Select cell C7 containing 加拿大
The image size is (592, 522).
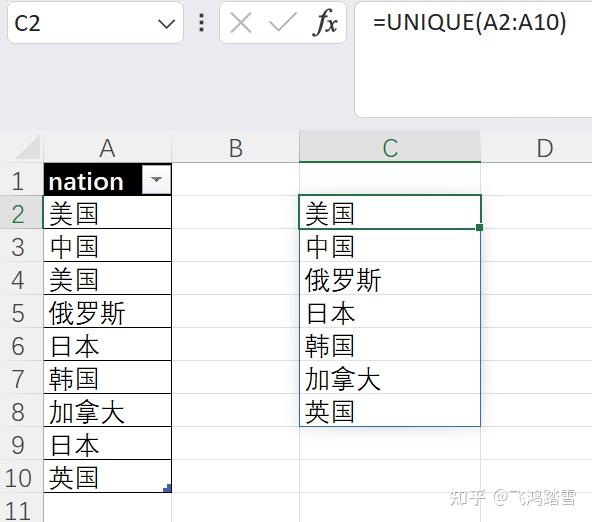390,378
